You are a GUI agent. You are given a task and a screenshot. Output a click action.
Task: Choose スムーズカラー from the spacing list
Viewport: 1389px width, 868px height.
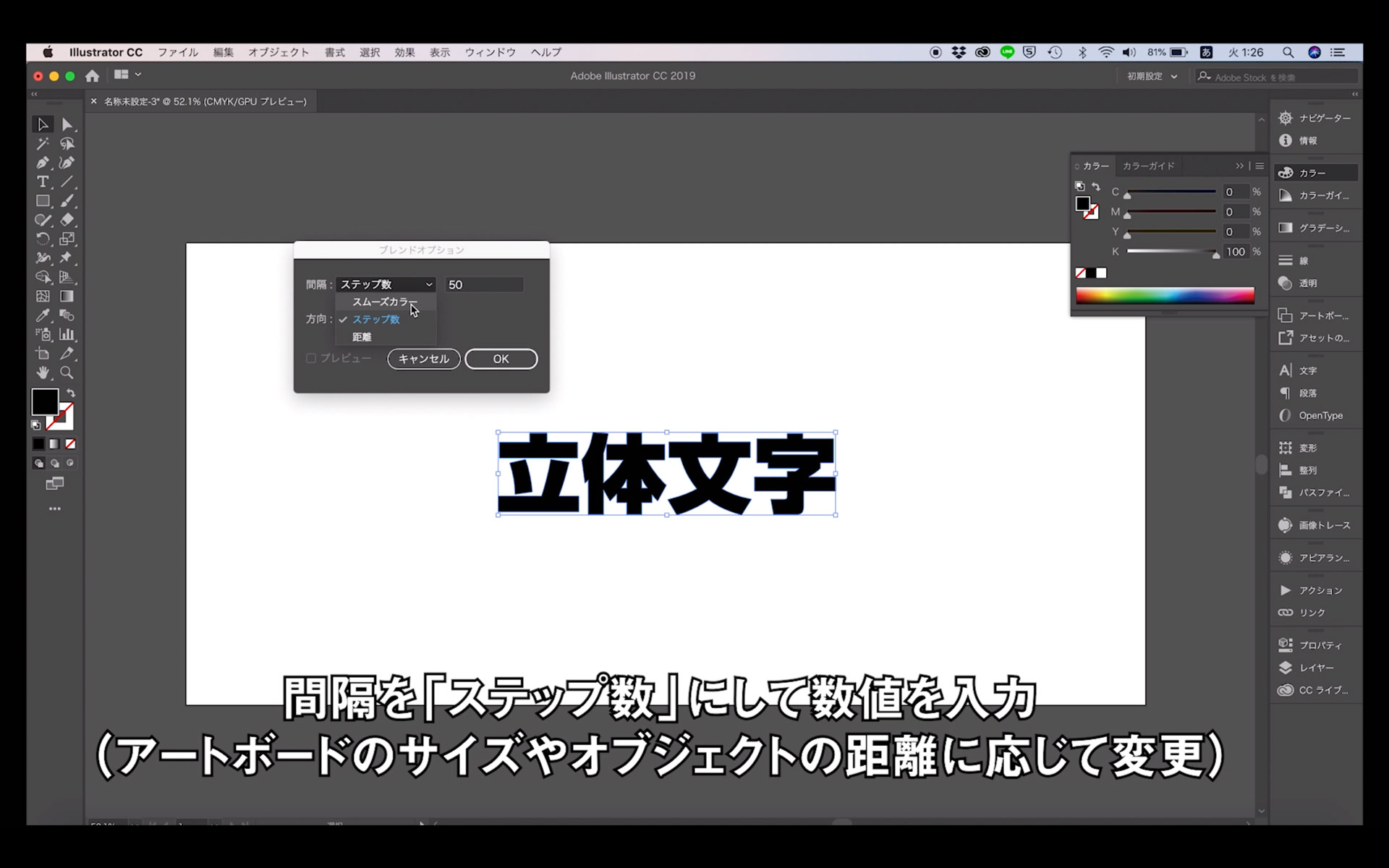click(385, 302)
